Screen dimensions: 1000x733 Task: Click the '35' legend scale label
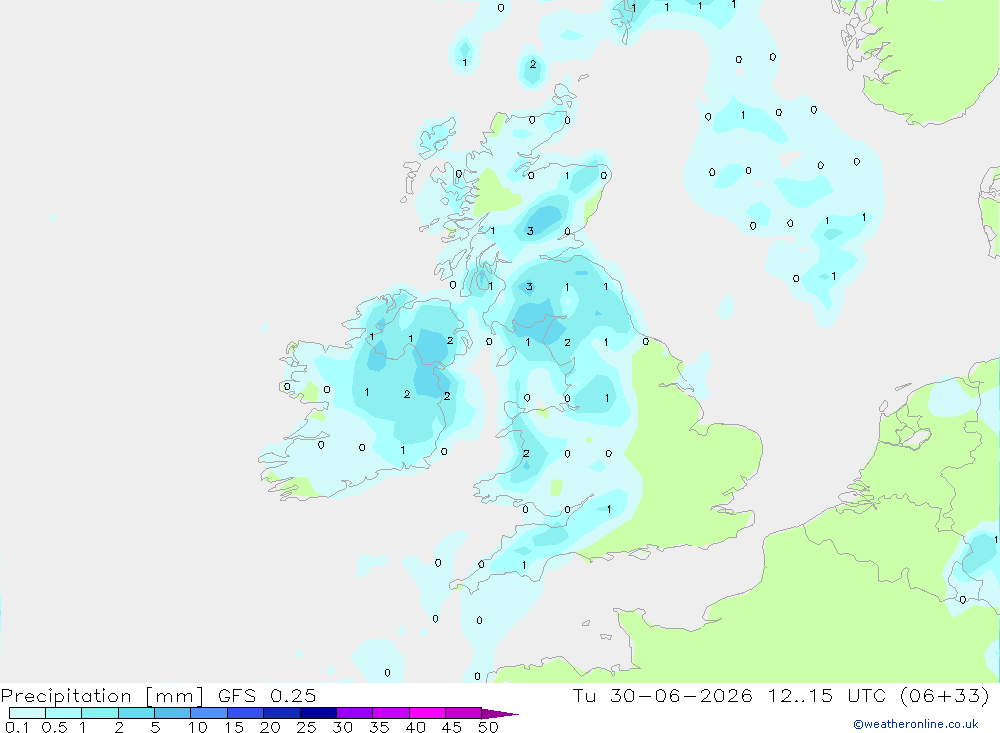(x=379, y=727)
